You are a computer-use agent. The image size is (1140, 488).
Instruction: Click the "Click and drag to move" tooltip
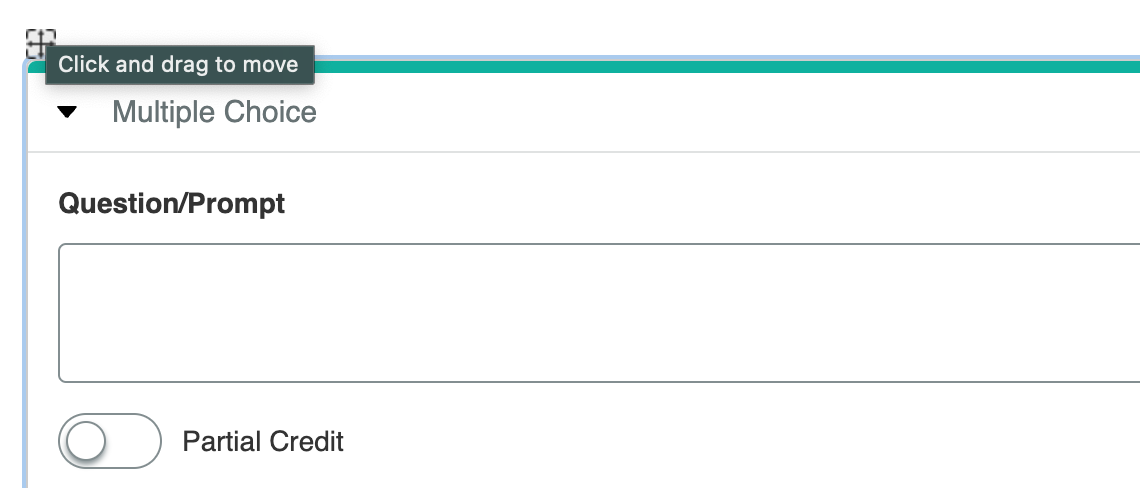pyautogui.click(x=179, y=65)
